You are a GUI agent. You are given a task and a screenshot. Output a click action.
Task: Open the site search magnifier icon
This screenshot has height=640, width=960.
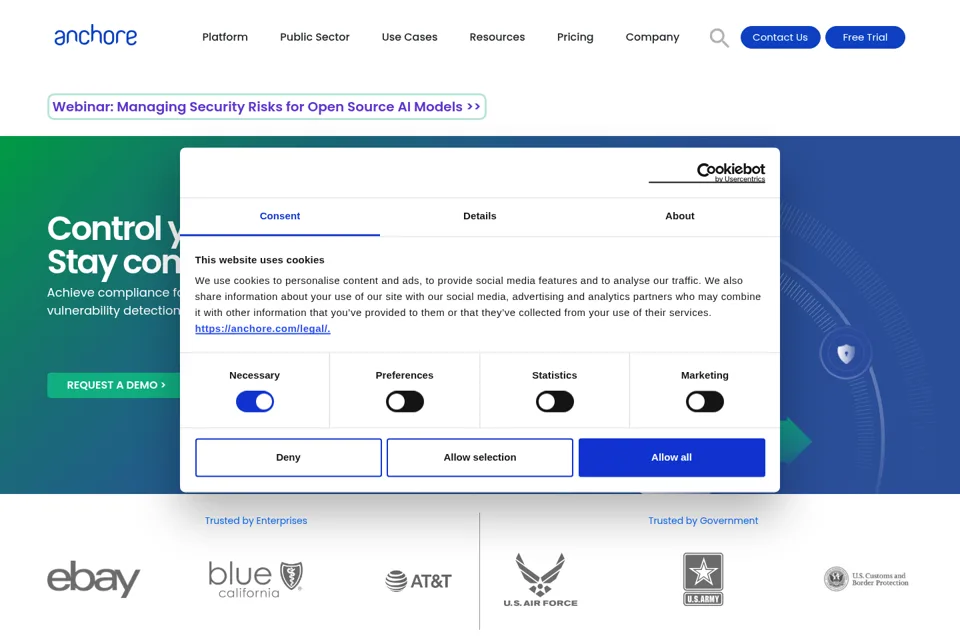pyautogui.click(x=719, y=37)
